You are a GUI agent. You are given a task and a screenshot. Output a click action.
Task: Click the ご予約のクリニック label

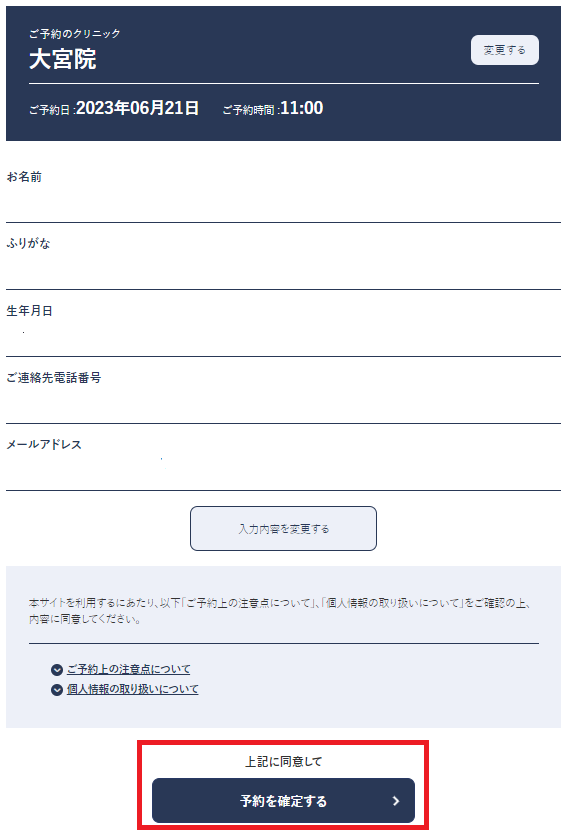[x=75, y=34]
